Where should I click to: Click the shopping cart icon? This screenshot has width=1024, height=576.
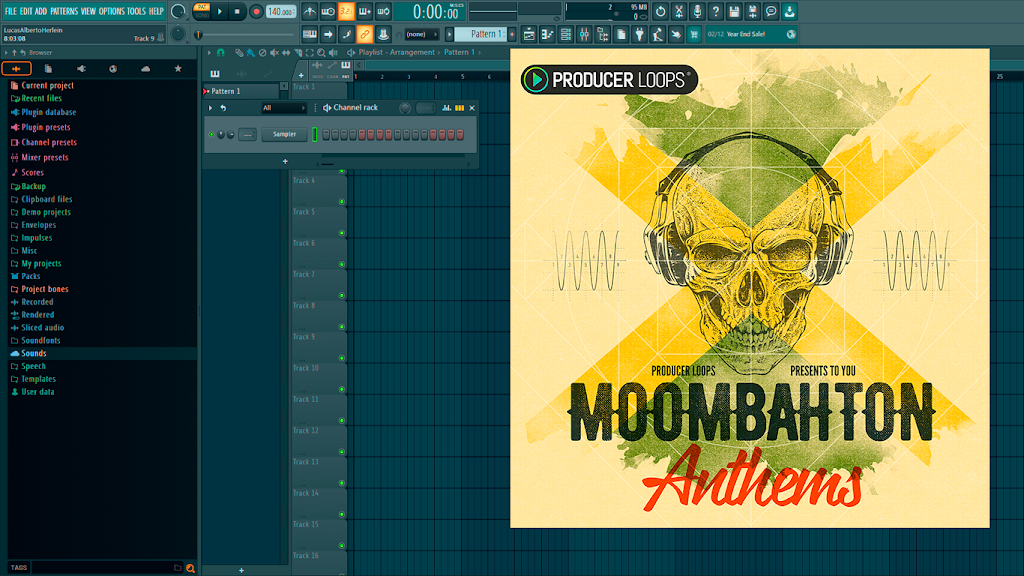(x=694, y=35)
